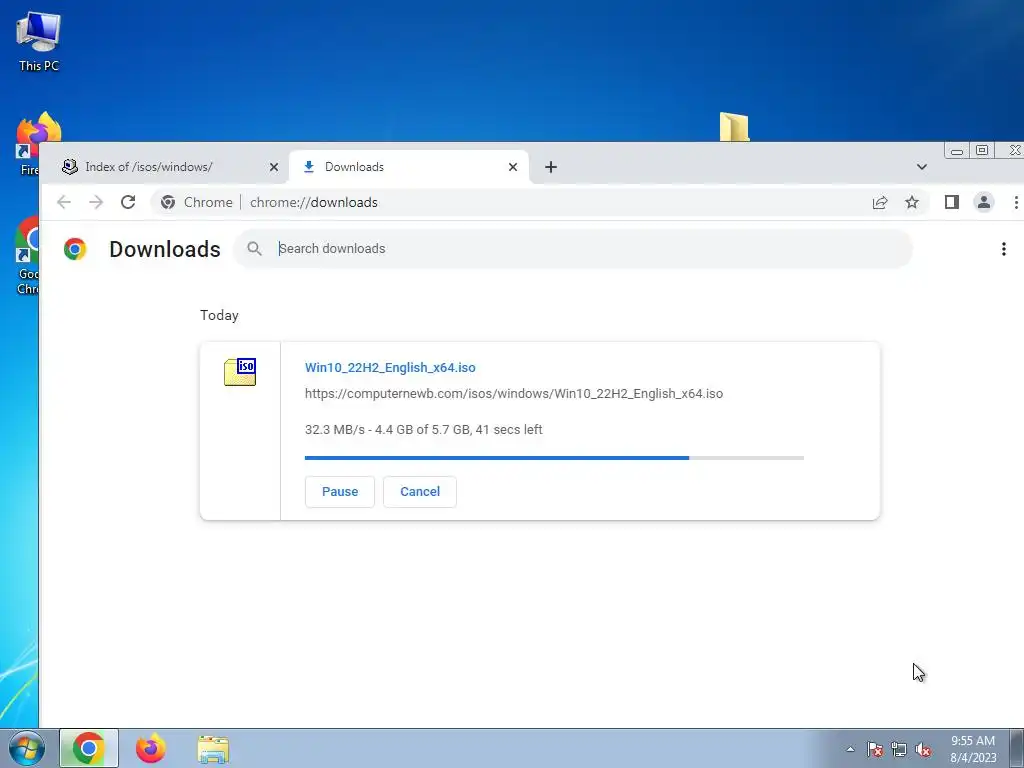This screenshot has width=1024, height=768.
Task: Click the muted volume tray icon
Action: click(x=923, y=749)
